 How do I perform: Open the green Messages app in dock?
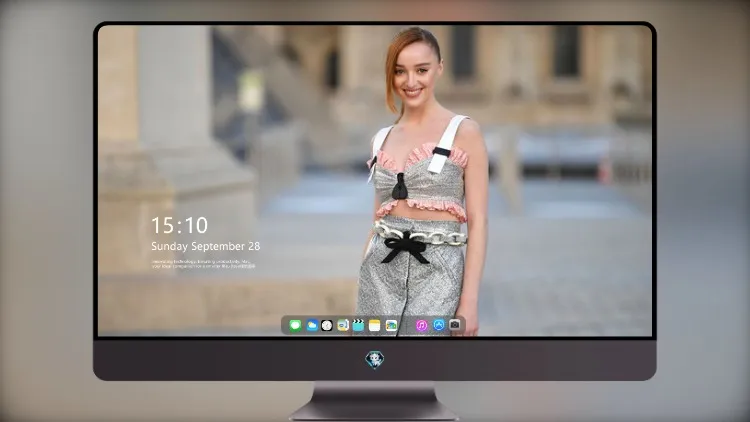(295, 325)
